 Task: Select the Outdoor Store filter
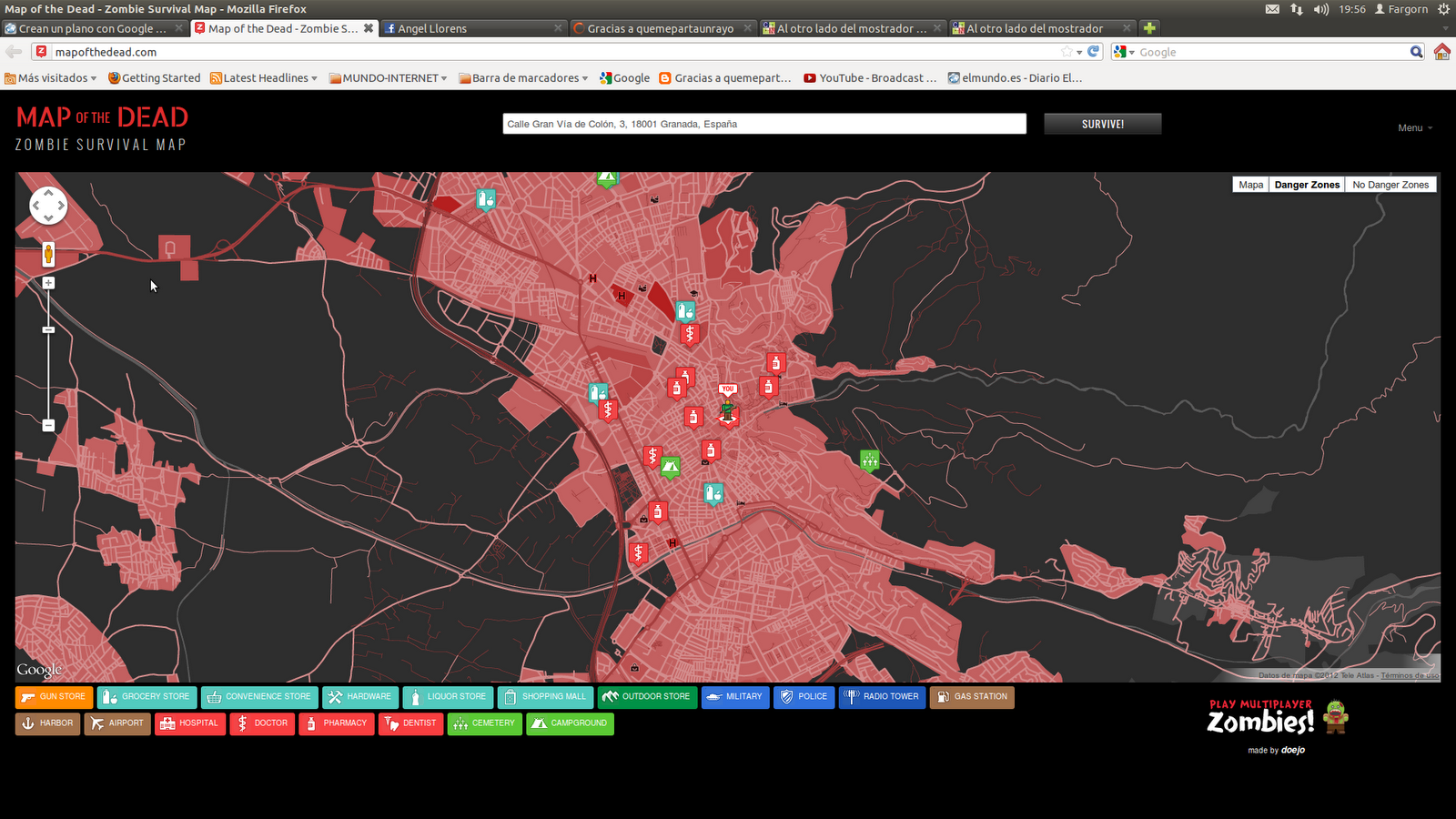click(x=646, y=697)
